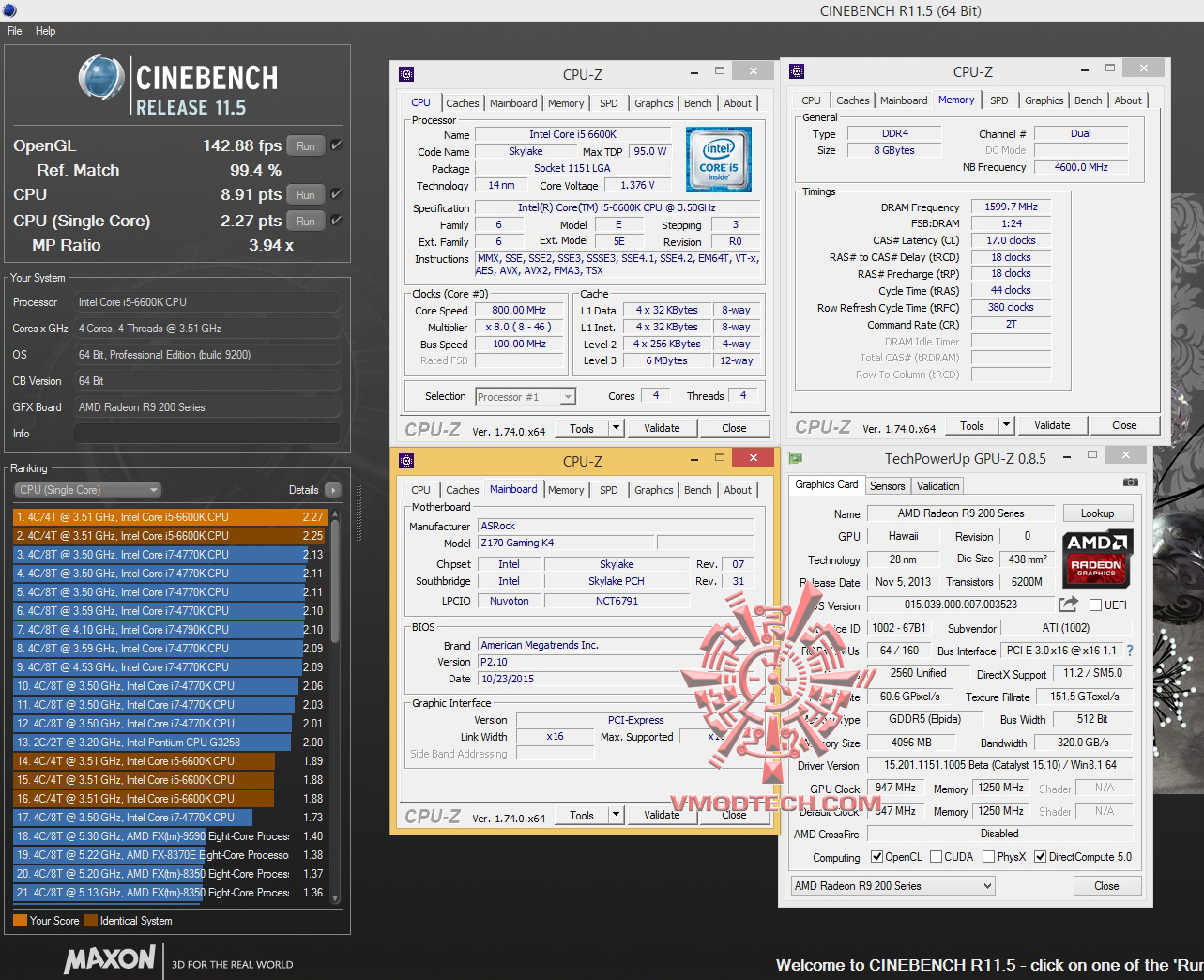The height and width of the screenshot is (980, 1204).
Task: Click the GPU-Z title bar app icon
Action: point(796,458)
